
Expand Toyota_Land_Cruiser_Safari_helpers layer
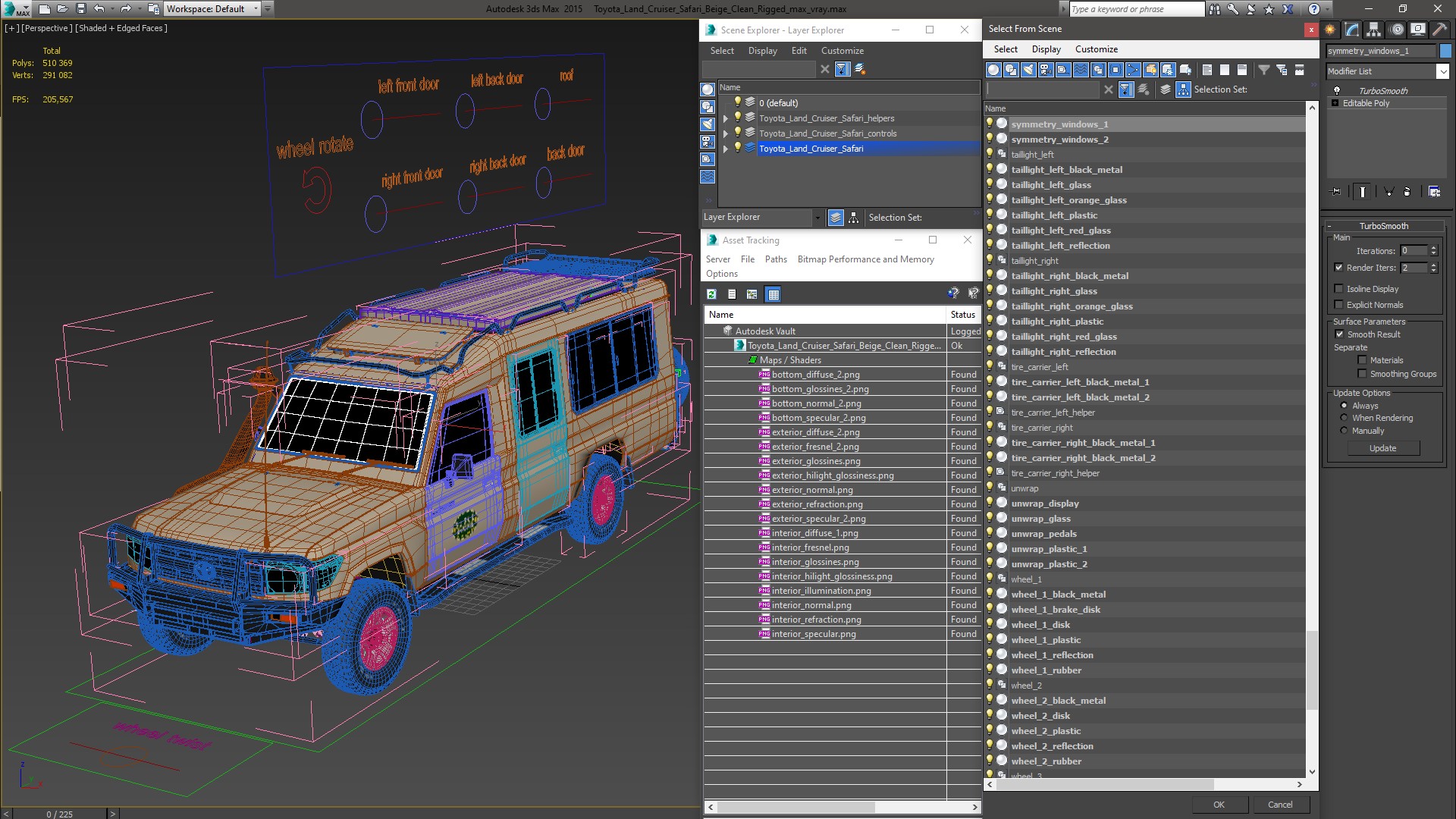pyautogui.click(x=725, y=118)
